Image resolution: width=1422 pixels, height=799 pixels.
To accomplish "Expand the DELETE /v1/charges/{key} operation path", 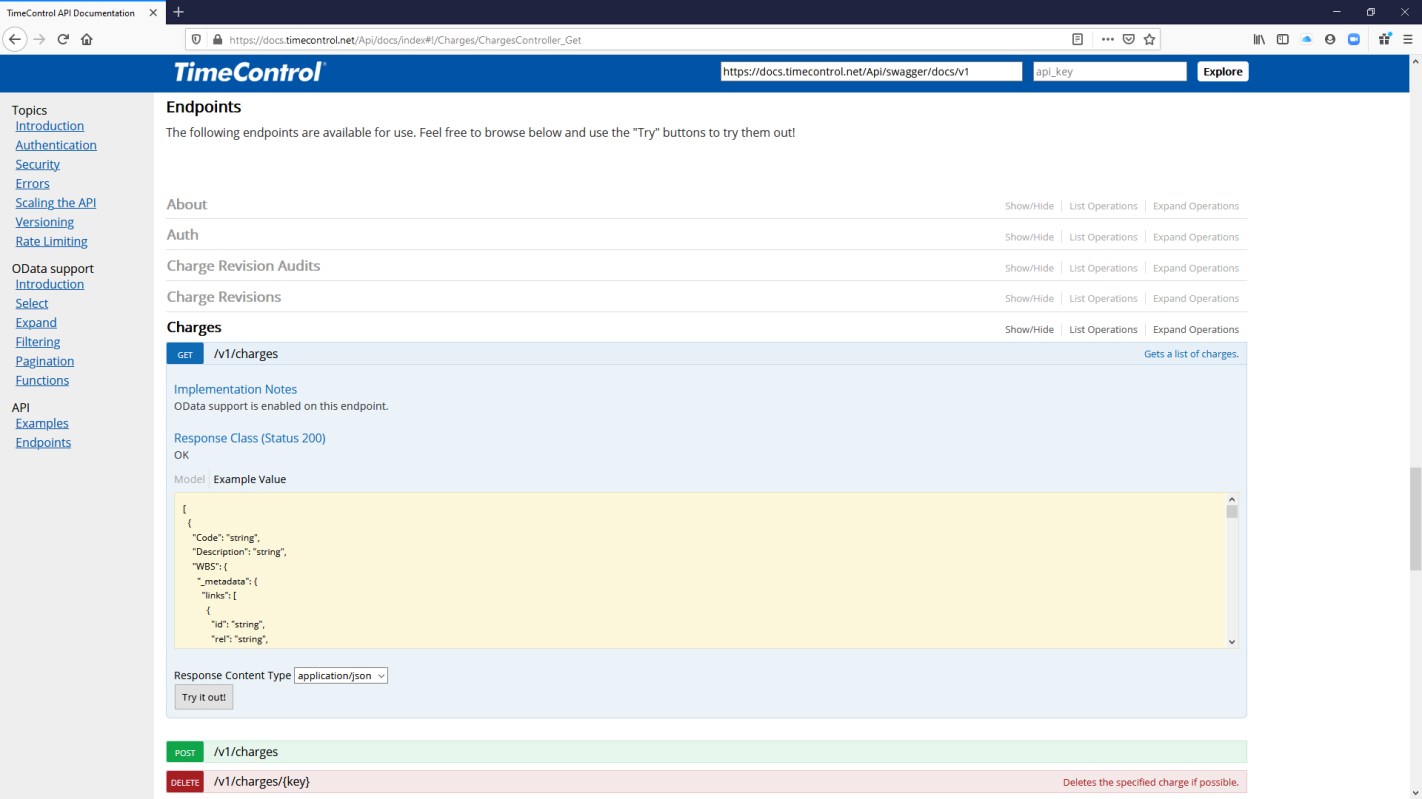I will click(262, 782).
